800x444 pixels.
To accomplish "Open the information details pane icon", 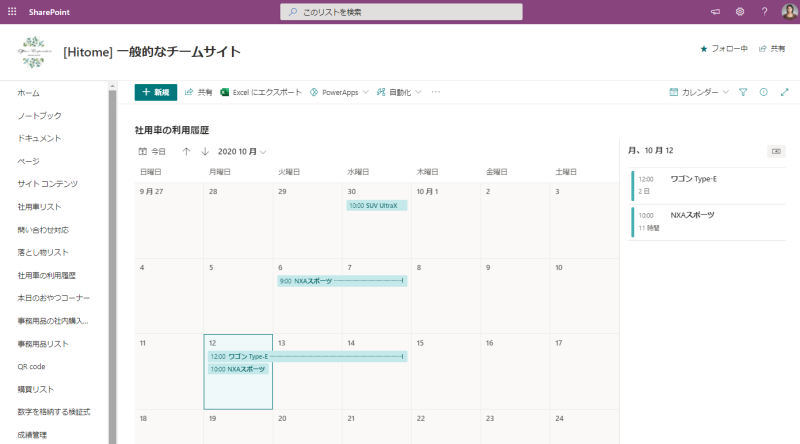I will click(x=763, y=92).
